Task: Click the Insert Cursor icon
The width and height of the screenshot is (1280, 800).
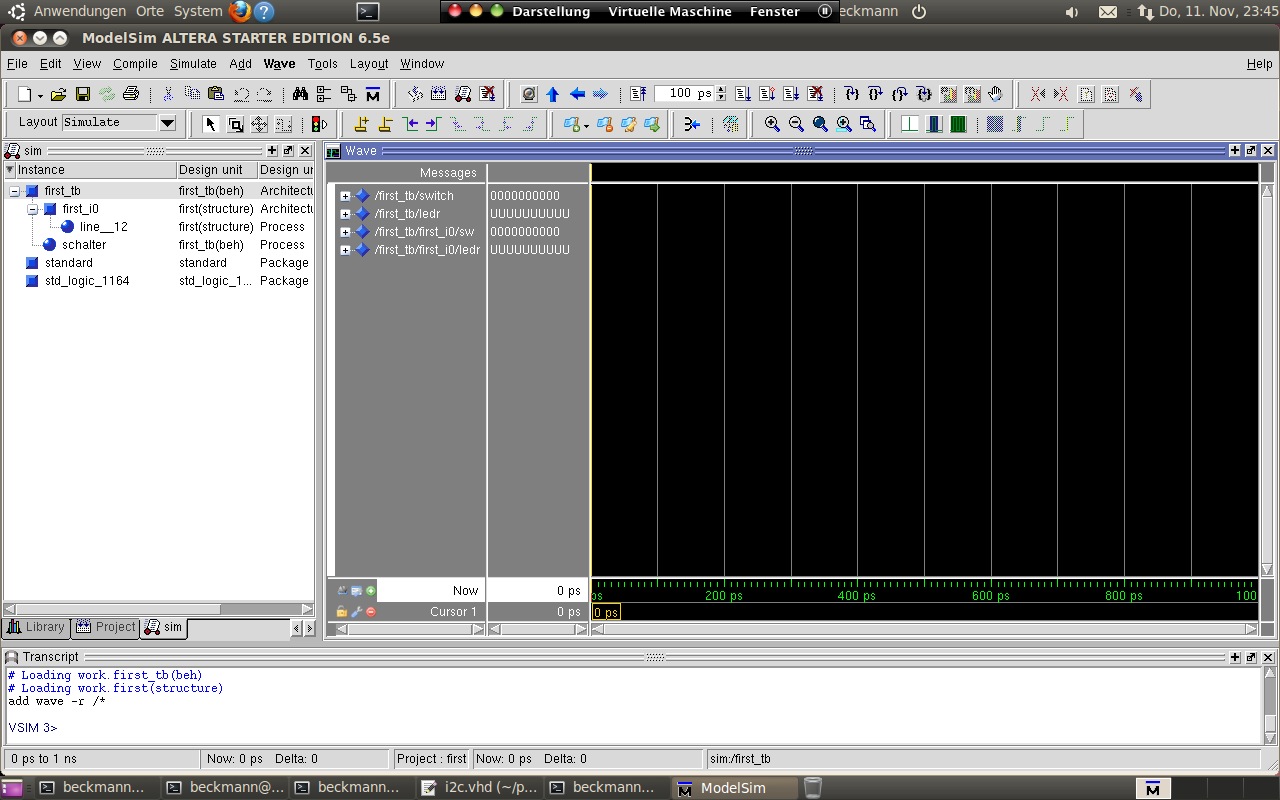Action: click(x=361, y=124)
